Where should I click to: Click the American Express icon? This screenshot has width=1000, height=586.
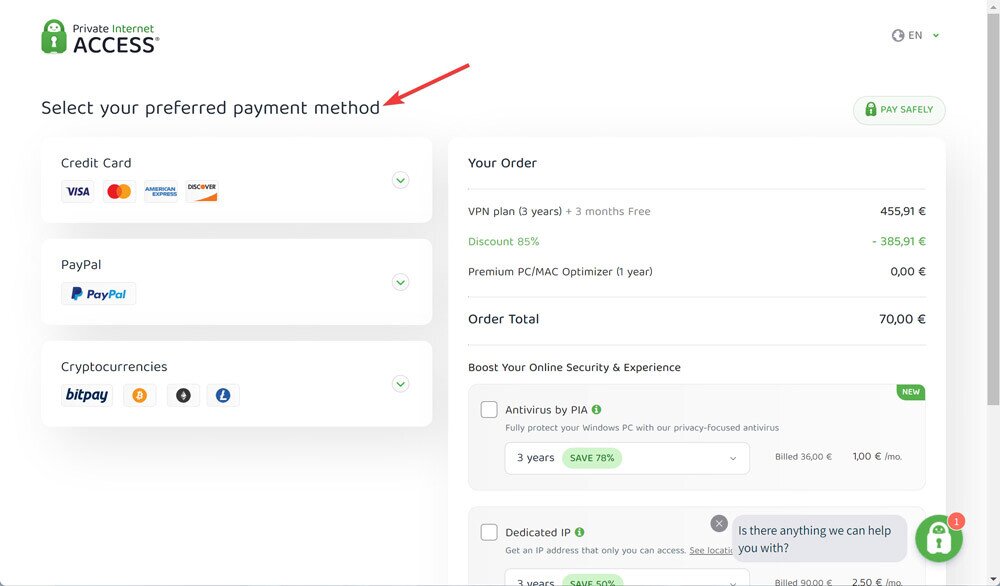(161, 191)
